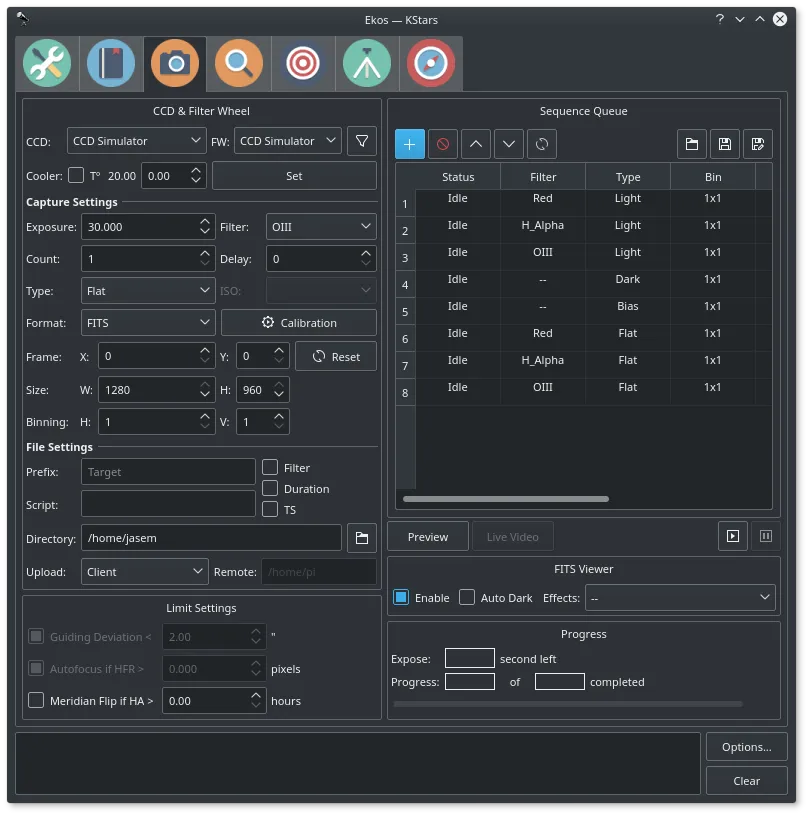The width and height of the screenshot is (809, 816).
Task: Open the Calibration options
Action: click(x=299, y=323)
